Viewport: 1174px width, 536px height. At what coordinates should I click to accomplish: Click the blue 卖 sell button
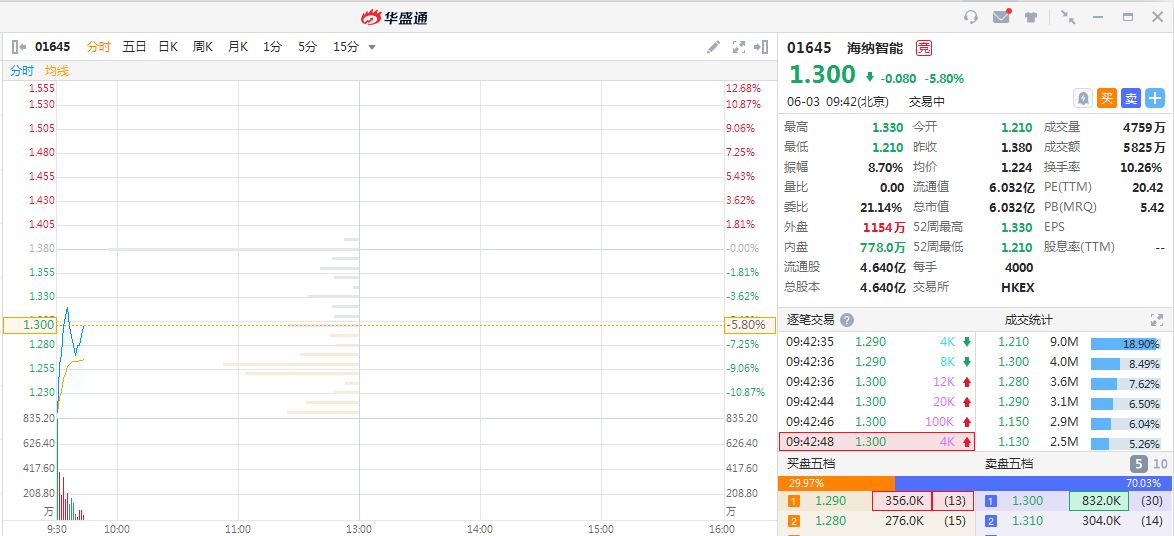[1130, 98]
